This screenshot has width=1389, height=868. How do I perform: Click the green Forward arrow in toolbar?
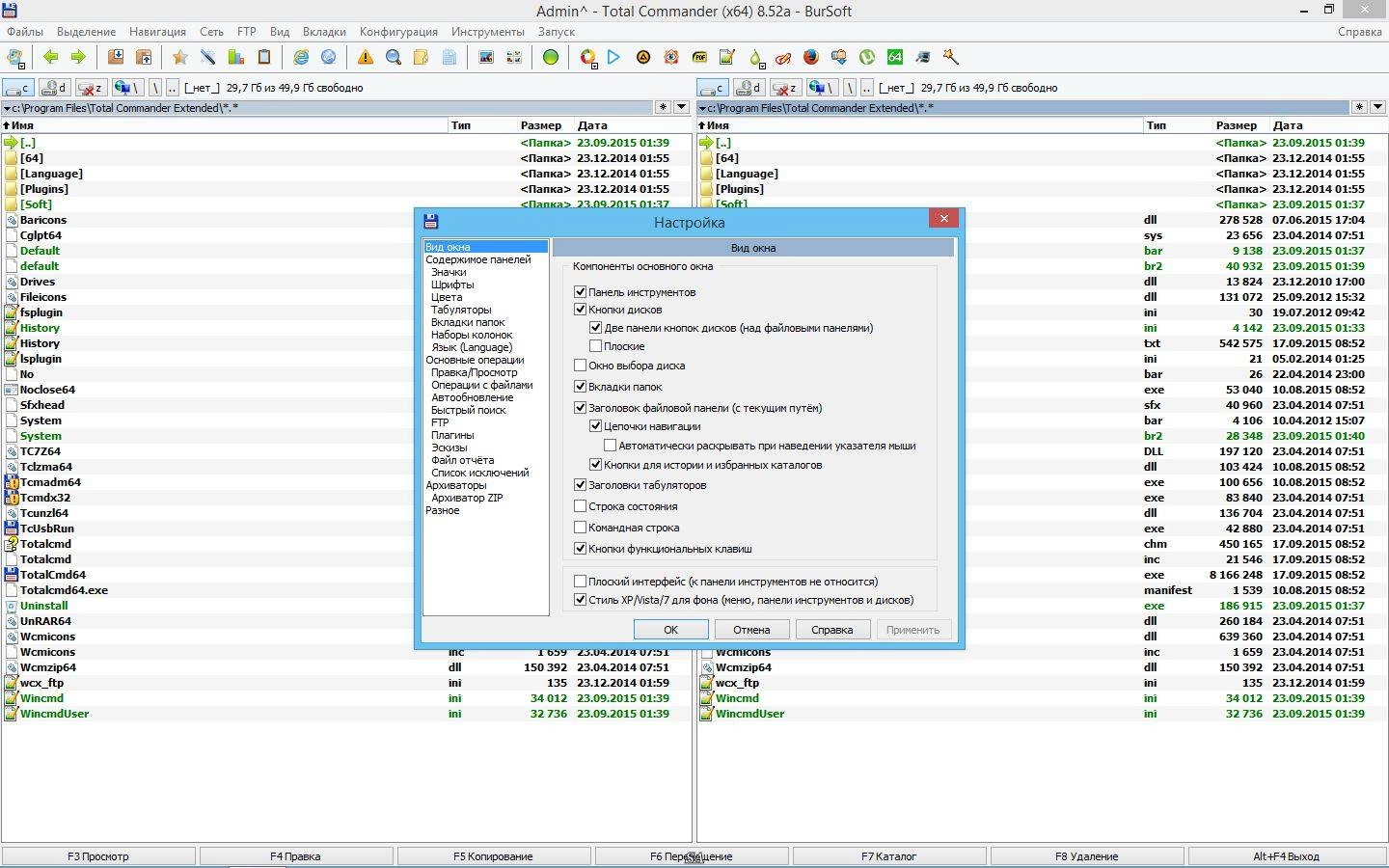click(78, 57)
